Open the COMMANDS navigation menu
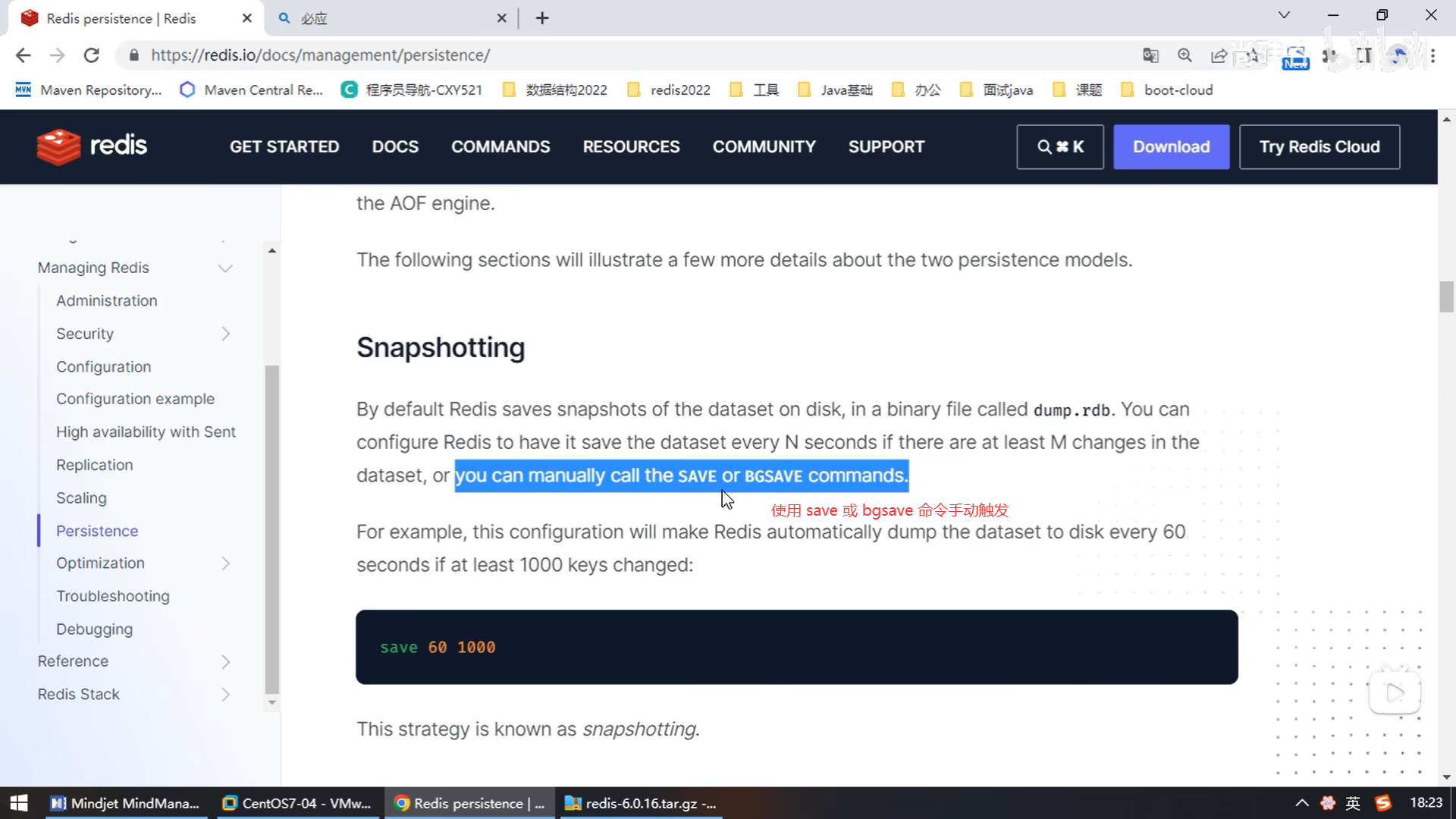The image size is (1456, 819). pos(500,146)
